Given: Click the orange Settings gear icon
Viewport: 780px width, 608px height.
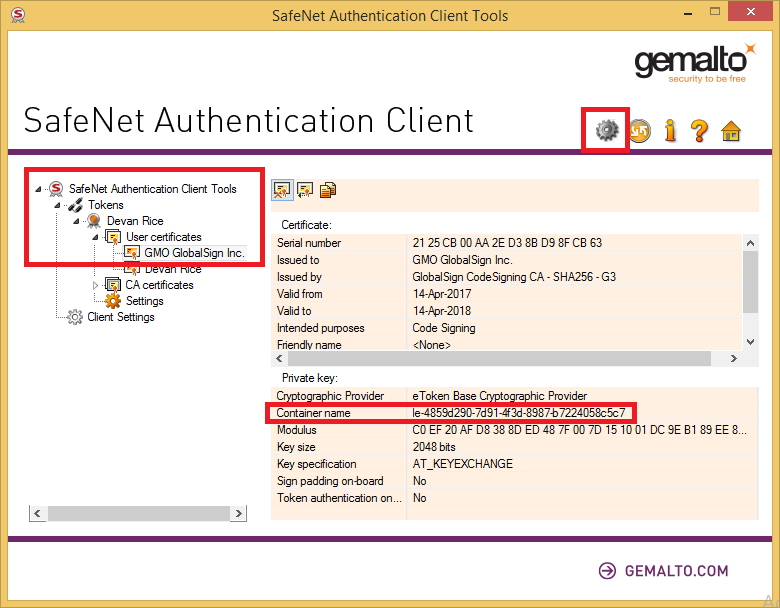Looking at the screenshot, I should [113, 301].
